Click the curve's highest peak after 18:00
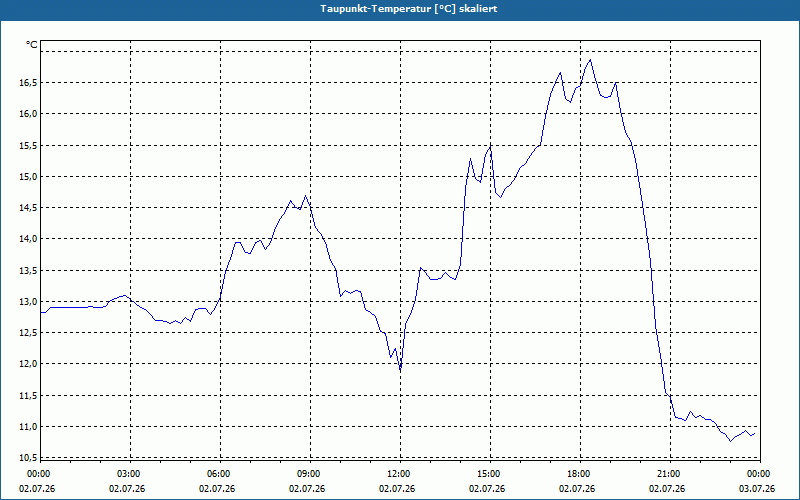 [590, 60]
